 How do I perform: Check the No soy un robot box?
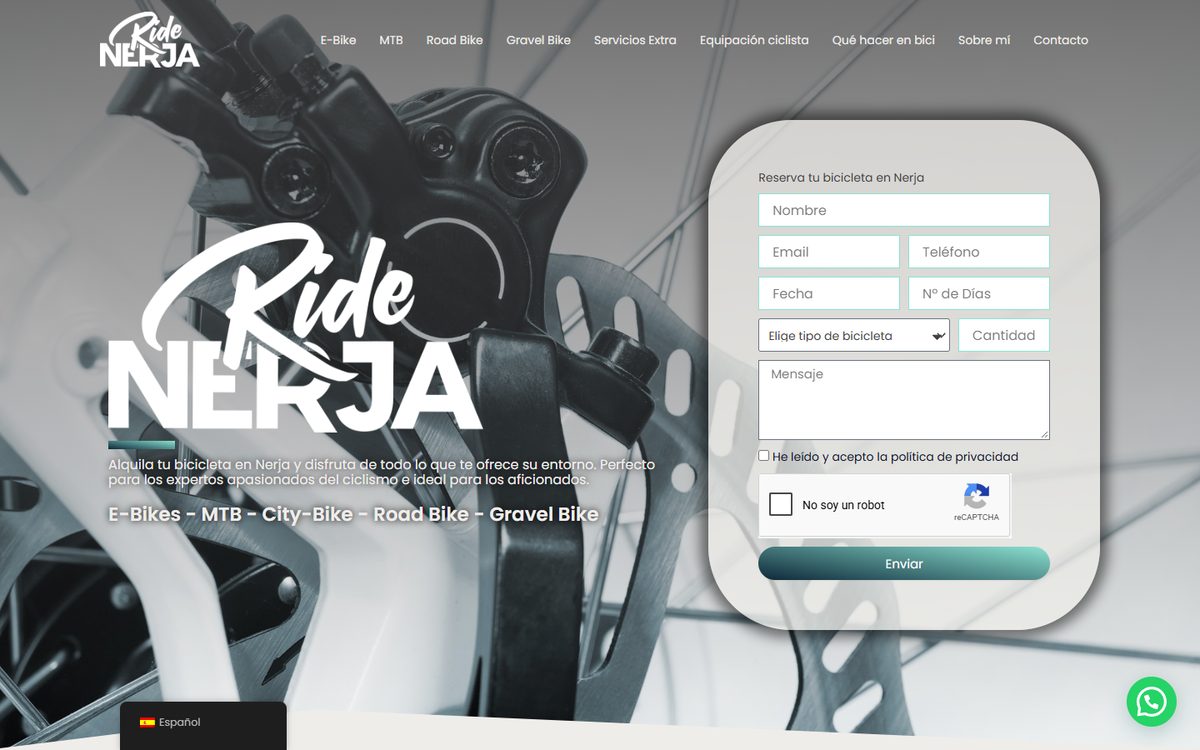(781, 504)
